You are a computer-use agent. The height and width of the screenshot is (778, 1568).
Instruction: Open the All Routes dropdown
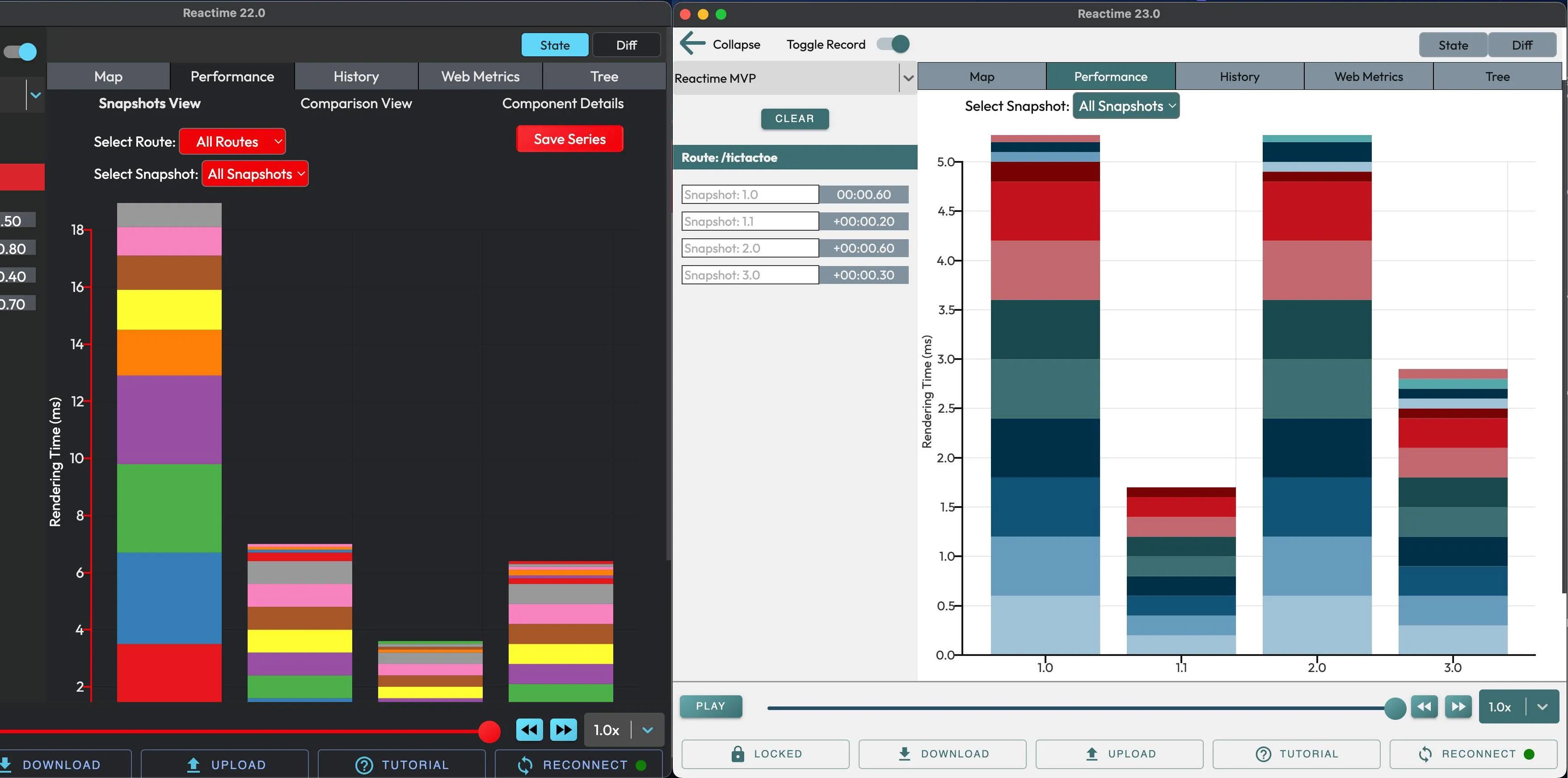pyautogui.click(x=232, y=142)
